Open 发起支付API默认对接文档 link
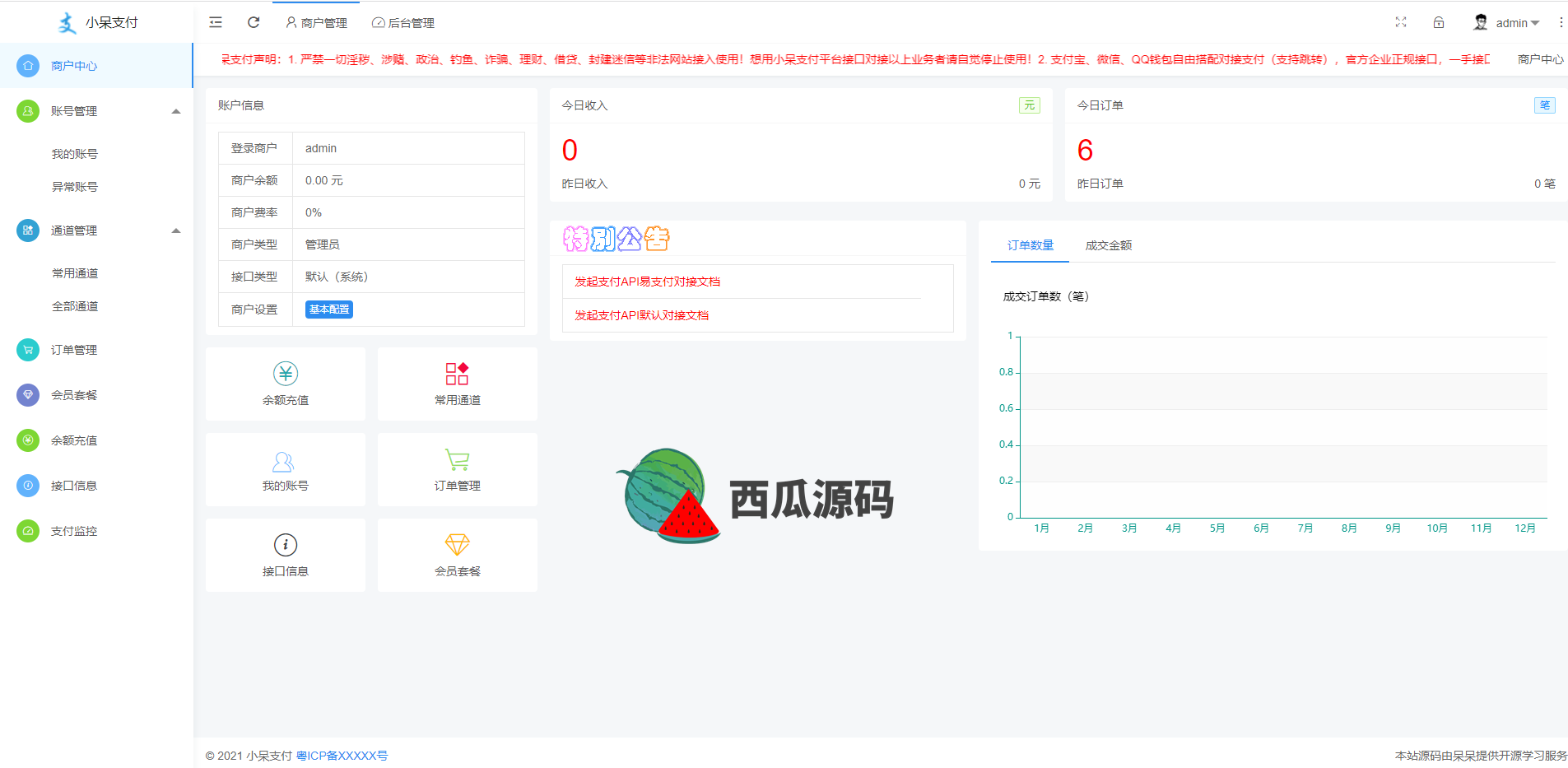Image resolution: width=1568 pixels, height=768 pixels. (641, 315)
